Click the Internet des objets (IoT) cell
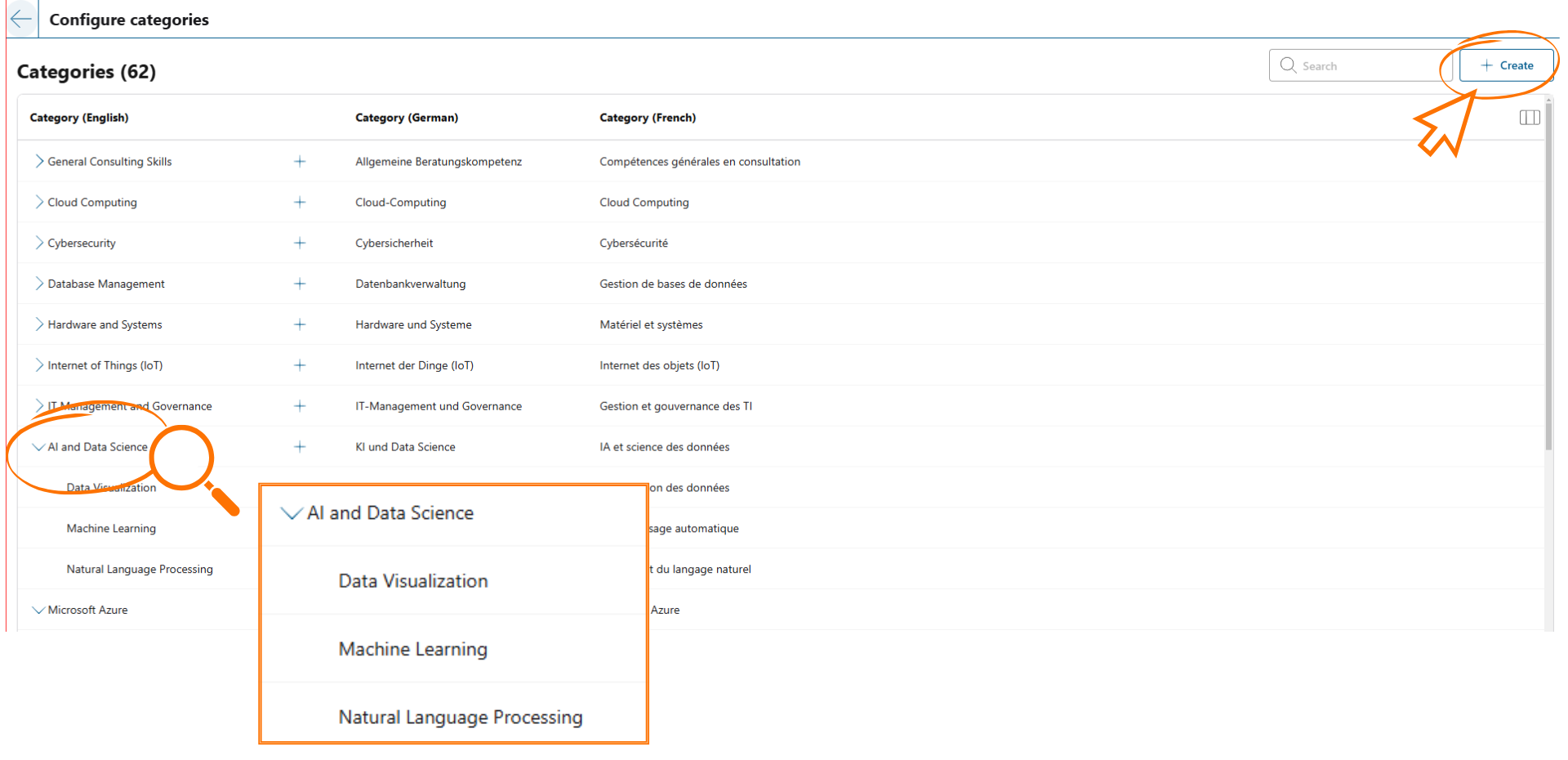Screen dimensions: 1568x760 pos(660,366)
